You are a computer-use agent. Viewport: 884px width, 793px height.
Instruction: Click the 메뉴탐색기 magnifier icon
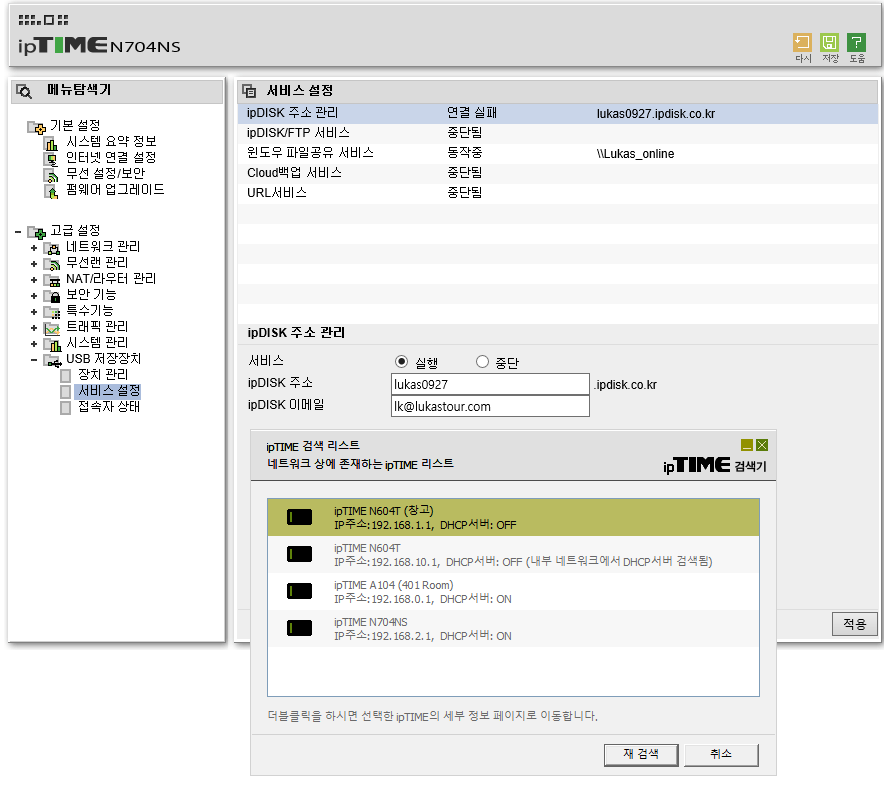[x=24, y=91]
